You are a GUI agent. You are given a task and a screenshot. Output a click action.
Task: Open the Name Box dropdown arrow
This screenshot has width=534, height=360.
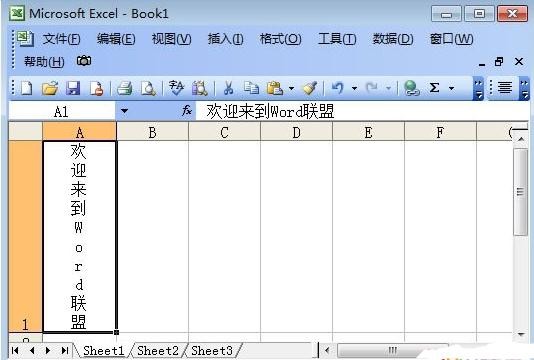coord(124,111)
